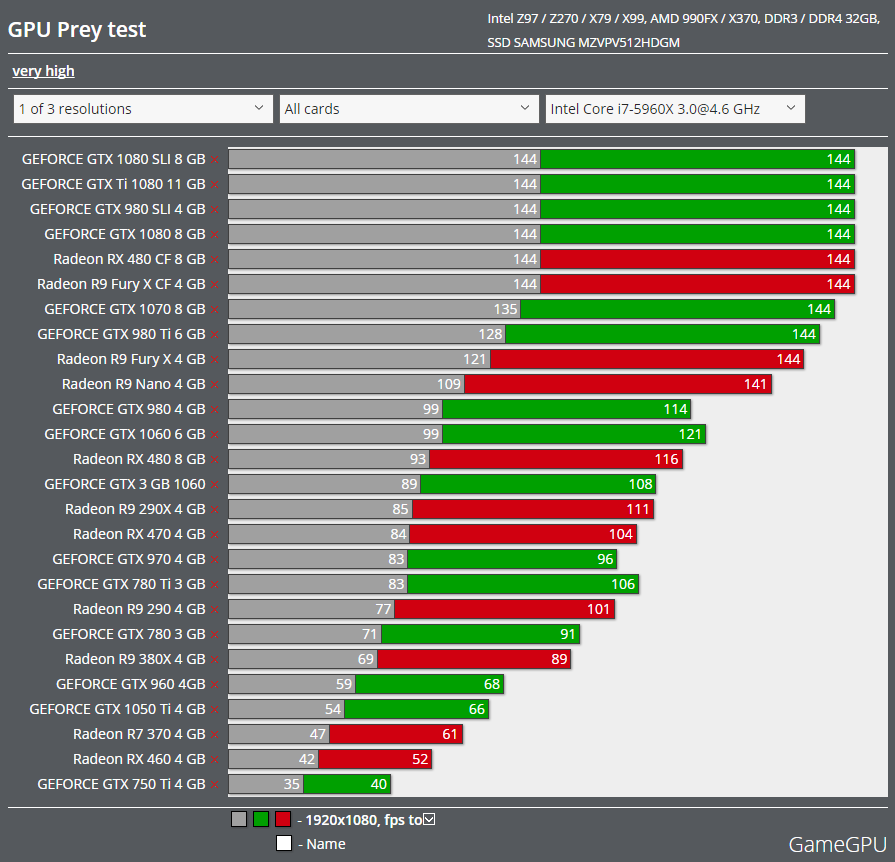Remove GEFORCE GTX 1050 Ti 4 GB using the red X
895x862 pixels.
pos(215,710)
